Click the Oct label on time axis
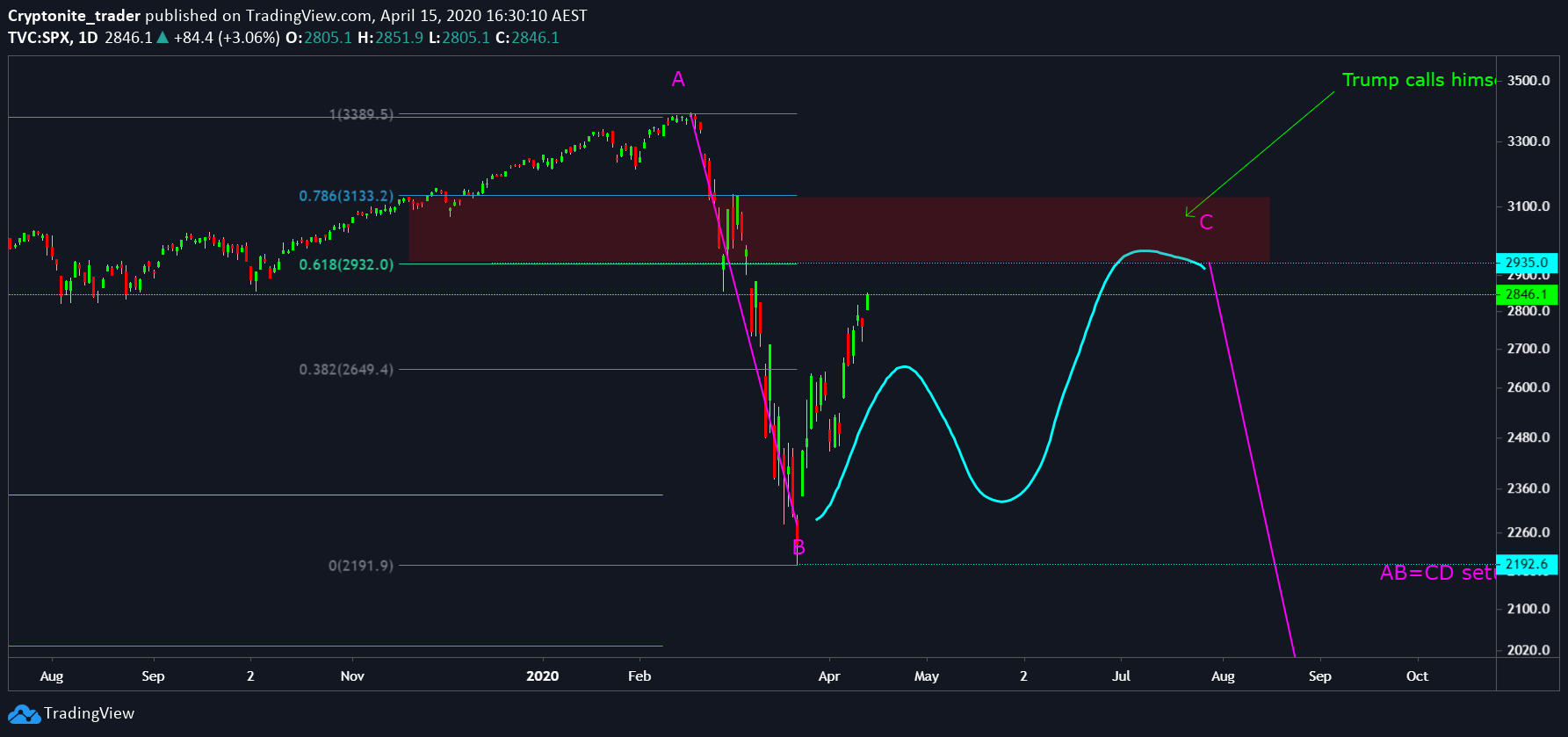1568x737 pixels. click(1417, 676)
